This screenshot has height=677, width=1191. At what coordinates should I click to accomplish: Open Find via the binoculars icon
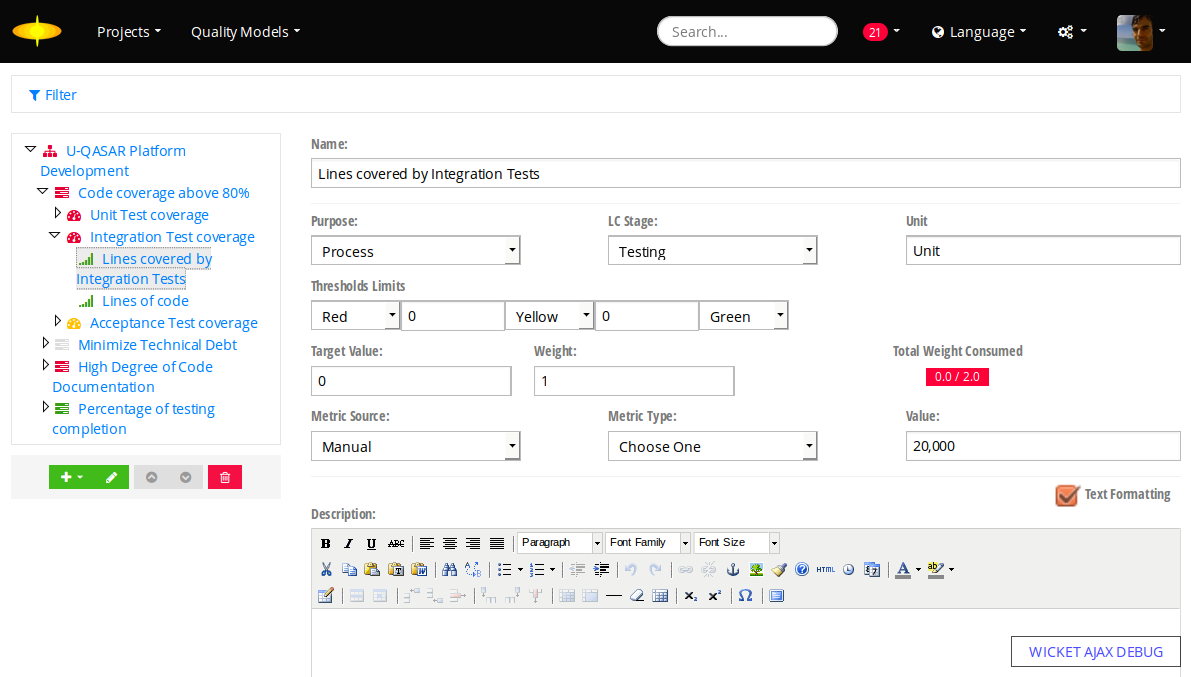(449, 570)
